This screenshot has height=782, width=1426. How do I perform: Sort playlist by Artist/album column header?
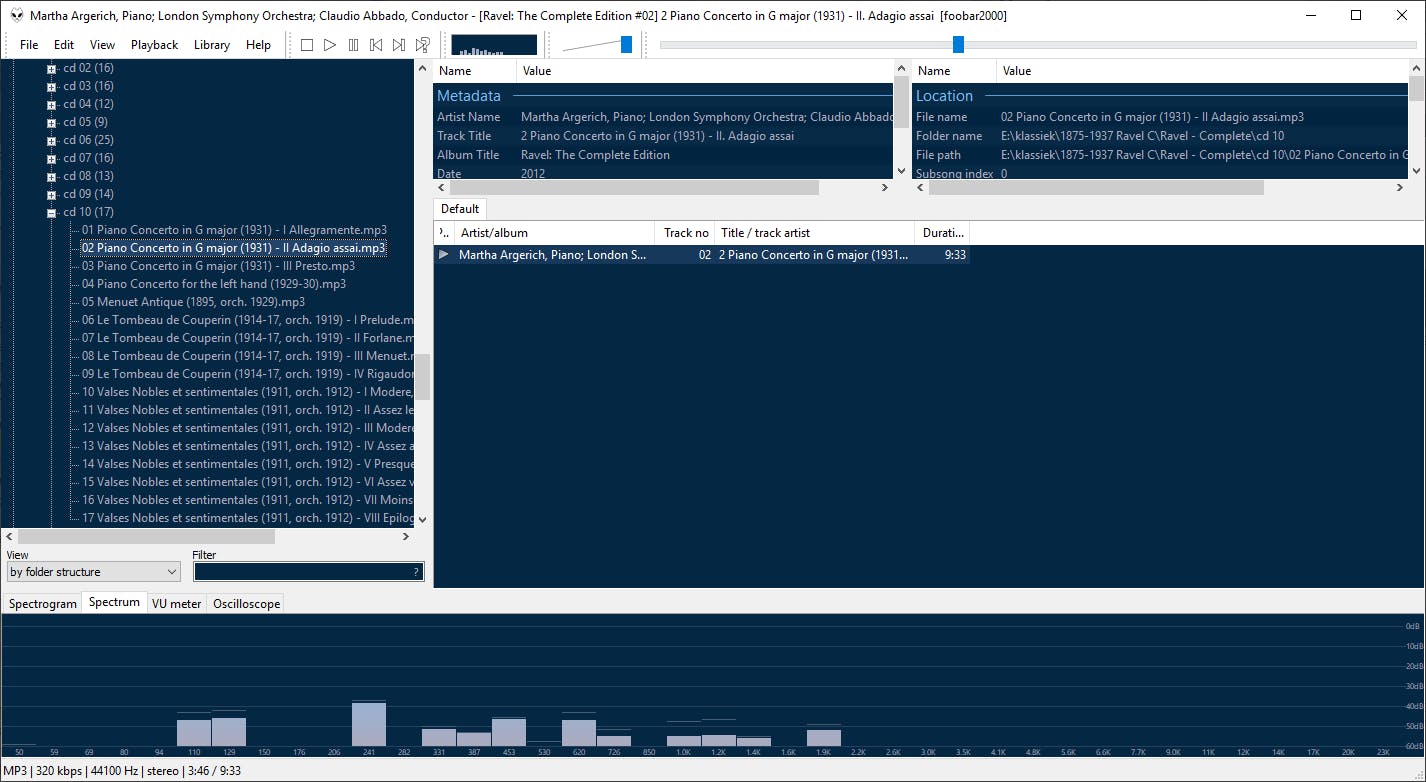pos(554,233)
